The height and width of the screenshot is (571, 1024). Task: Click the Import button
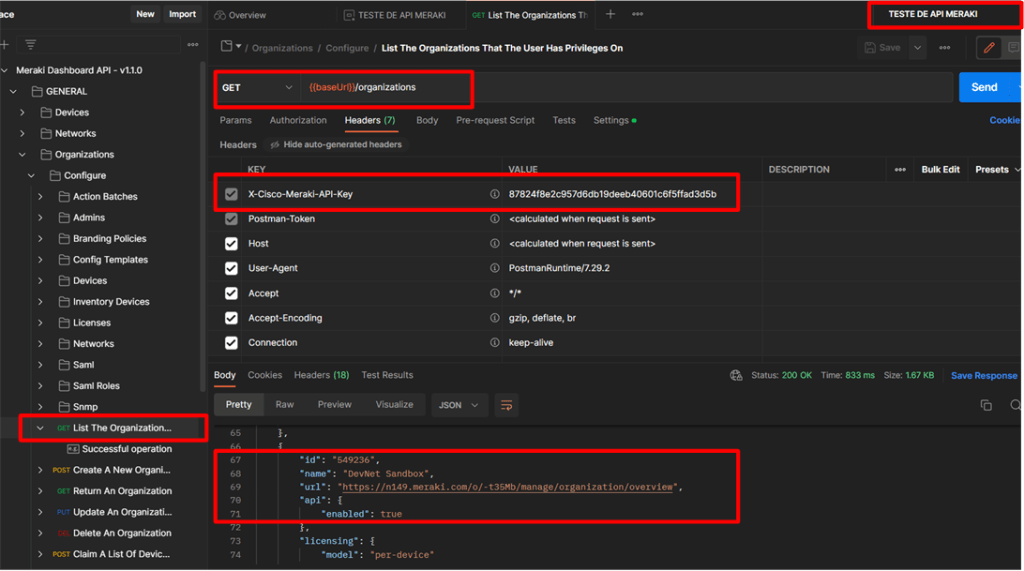click(182, 14)
